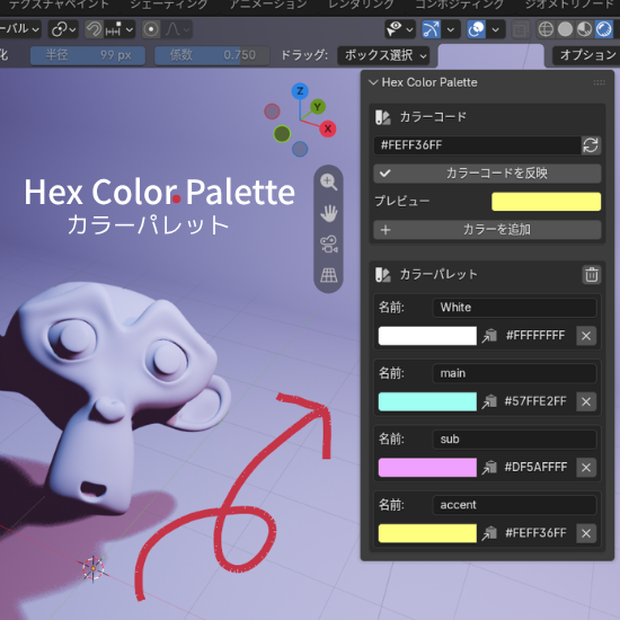Collapse the Hex Color Palette panel
Viewport: 620px width, 620px height.
pos(373,82)
